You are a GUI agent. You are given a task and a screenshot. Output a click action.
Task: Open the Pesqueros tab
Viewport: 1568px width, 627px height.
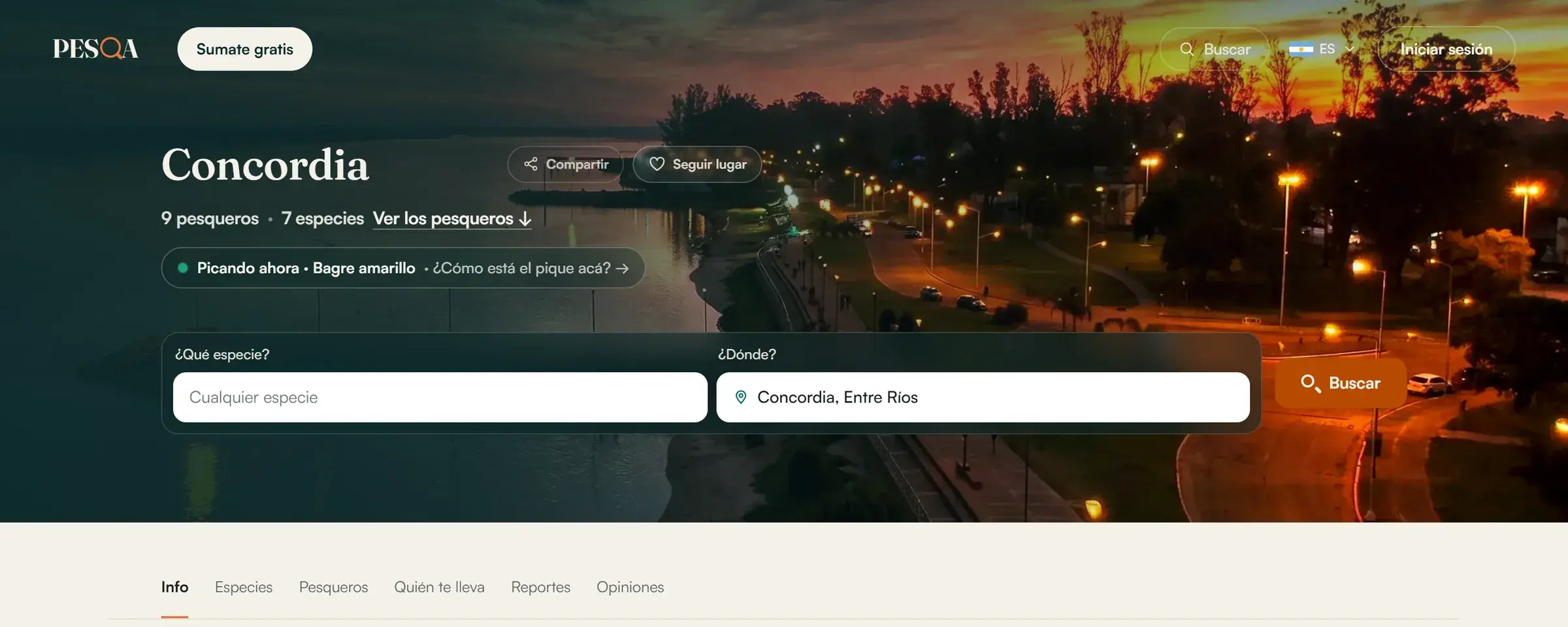tap(333, 587)
